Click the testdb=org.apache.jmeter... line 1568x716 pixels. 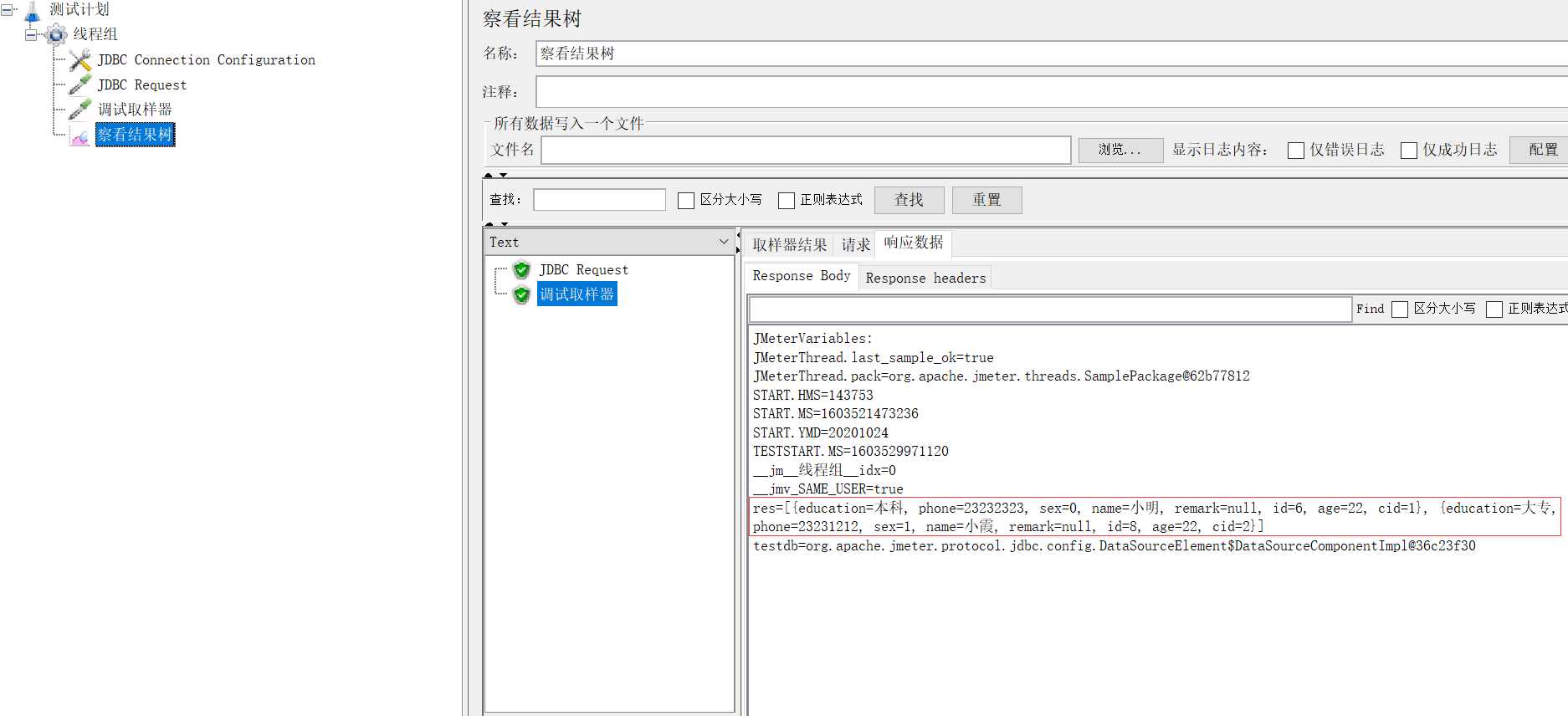point(1114,546)
